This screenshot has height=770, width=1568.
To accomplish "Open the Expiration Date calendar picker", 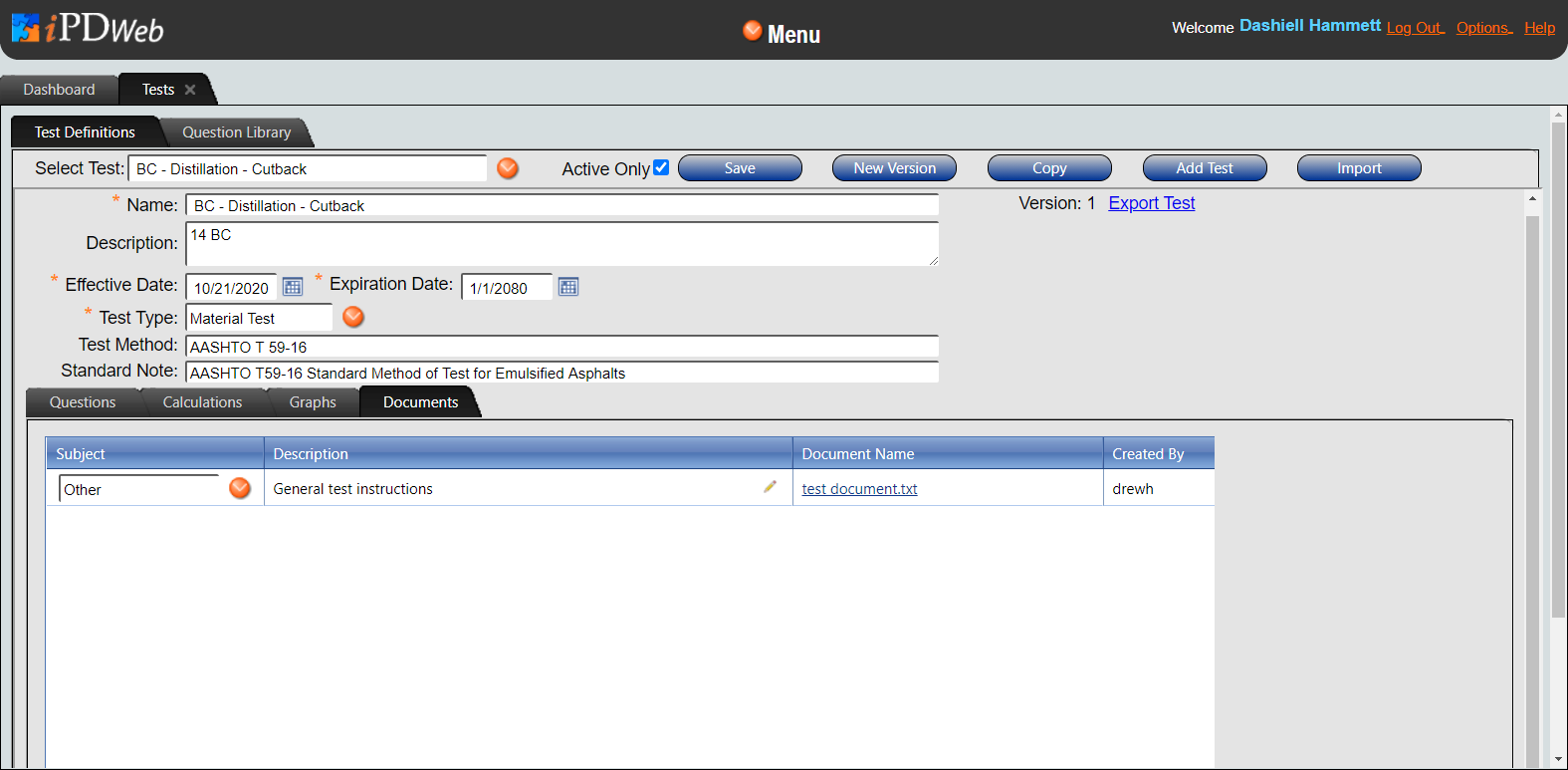I will (568, 287).
